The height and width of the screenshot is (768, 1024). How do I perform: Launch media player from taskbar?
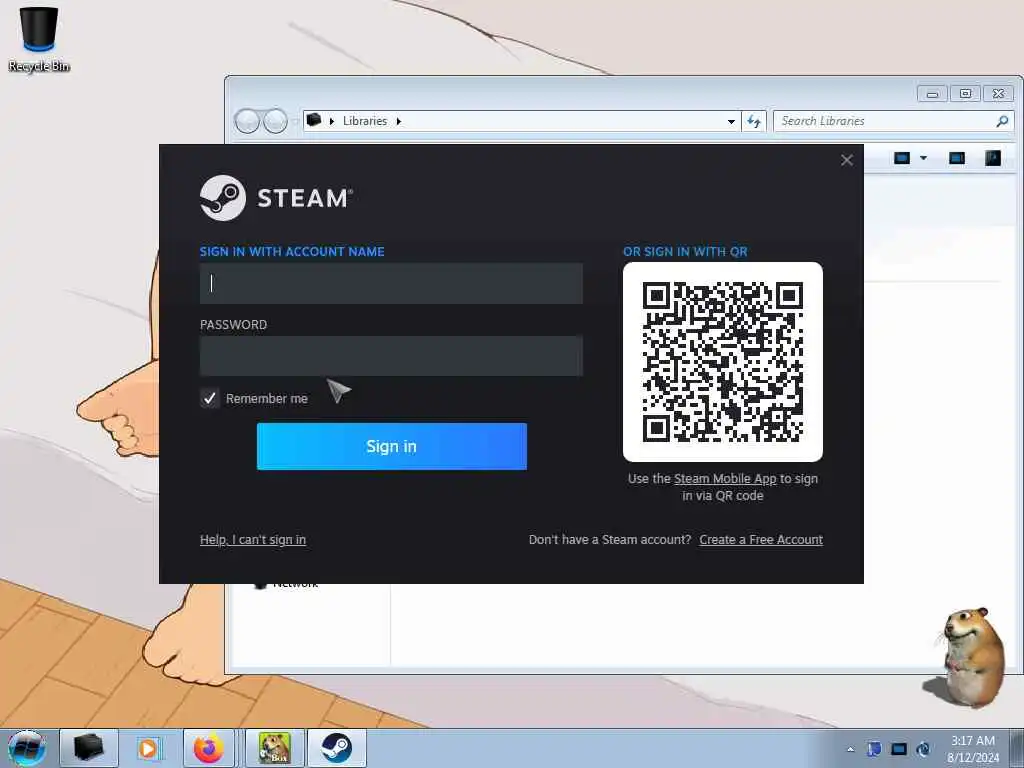pos(148,748)
